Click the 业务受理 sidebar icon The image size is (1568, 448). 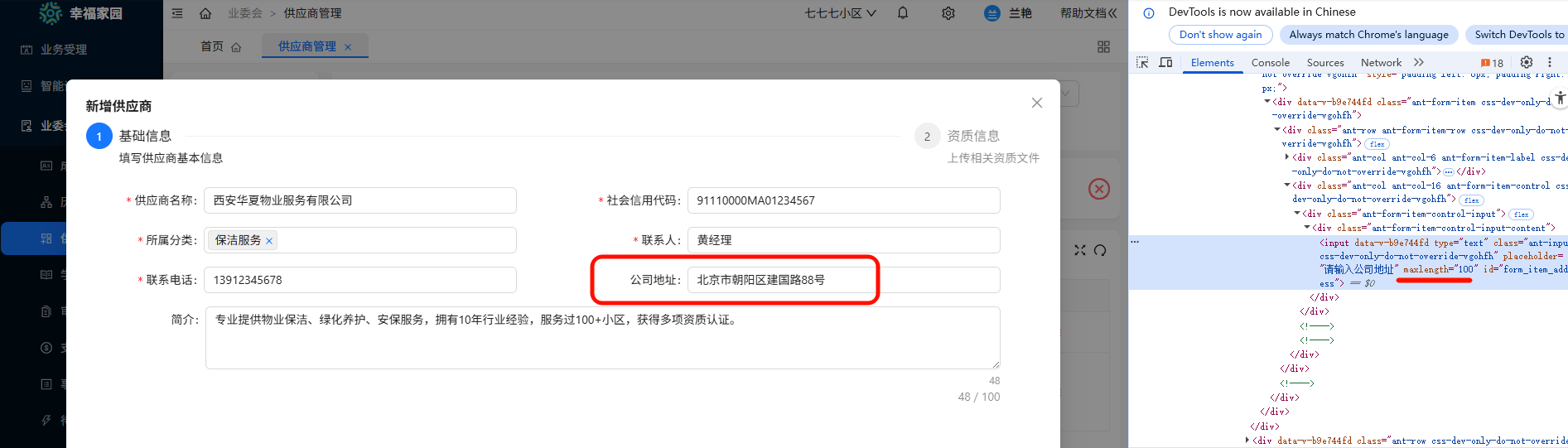coord(27,50)
